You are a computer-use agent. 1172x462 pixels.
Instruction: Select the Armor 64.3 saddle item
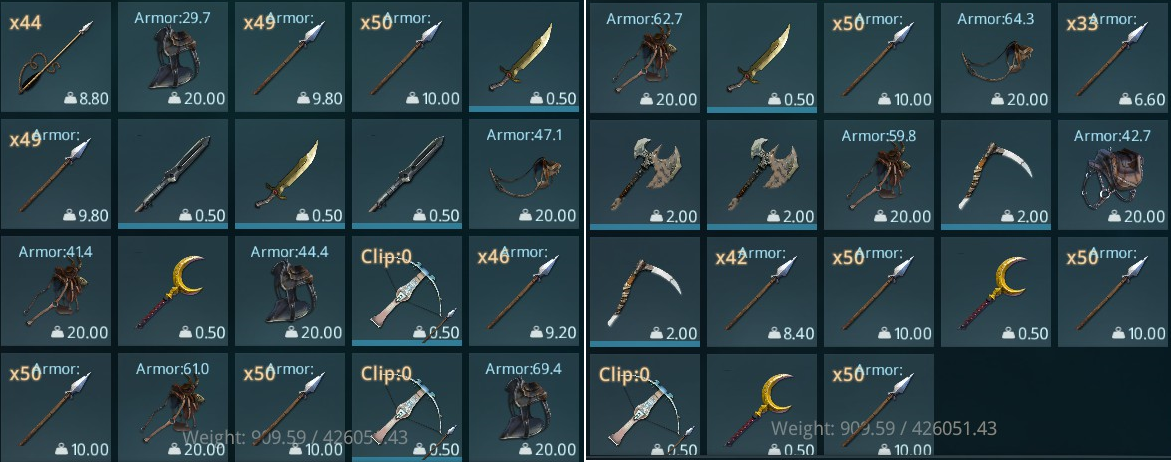click(996, 57)
